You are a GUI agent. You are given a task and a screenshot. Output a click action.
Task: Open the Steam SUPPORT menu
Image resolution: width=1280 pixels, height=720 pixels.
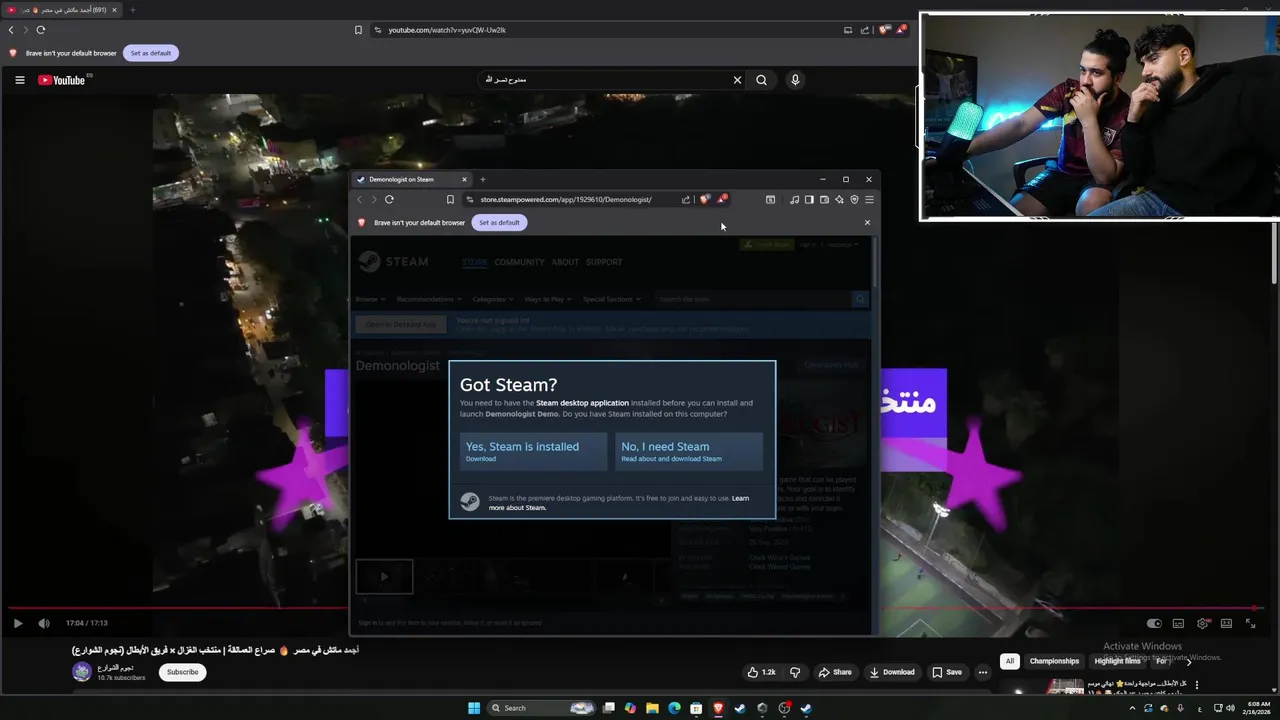[x=604, y=262]
